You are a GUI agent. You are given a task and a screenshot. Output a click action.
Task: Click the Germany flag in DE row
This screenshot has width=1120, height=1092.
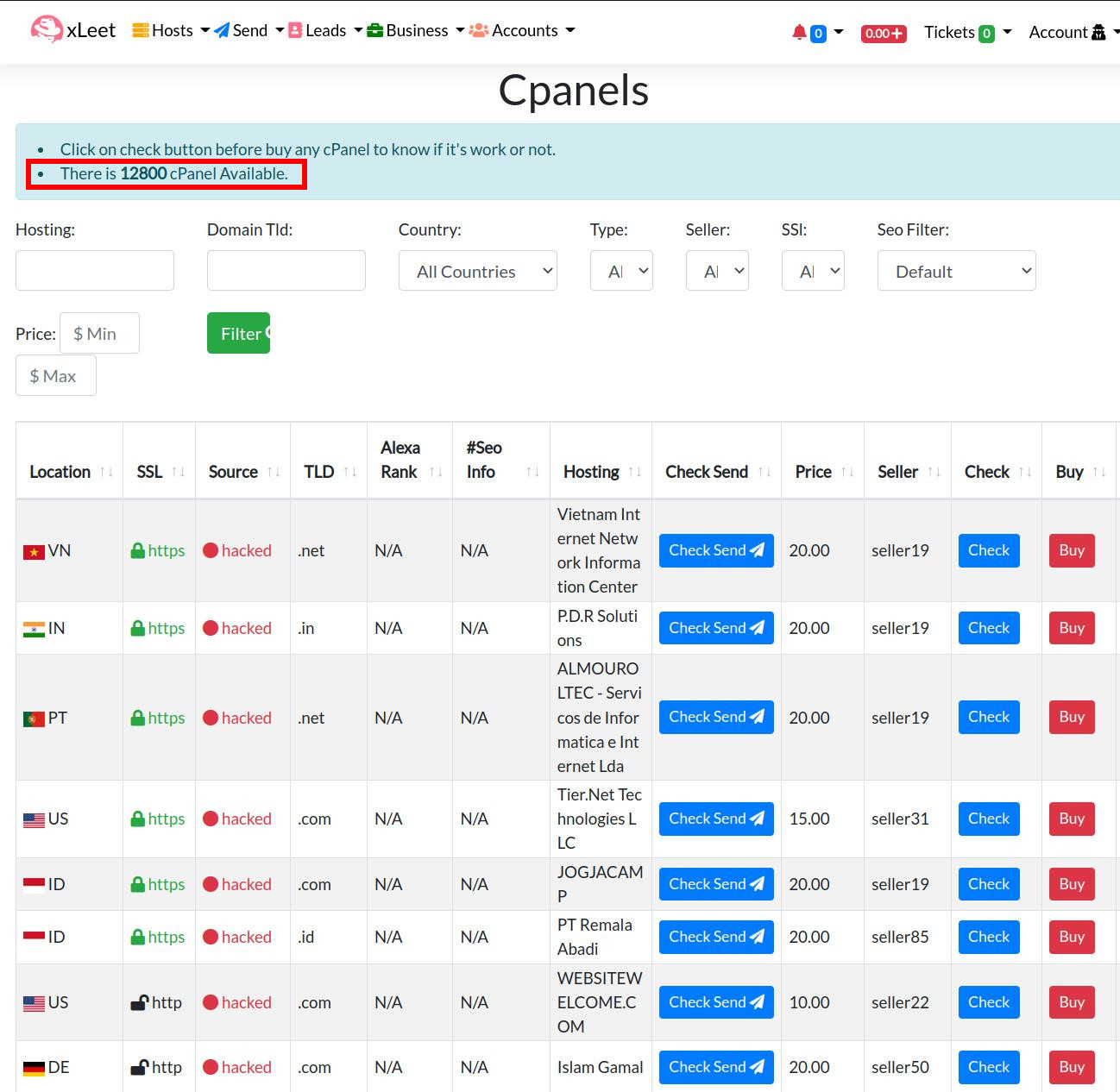(34, 1069)
